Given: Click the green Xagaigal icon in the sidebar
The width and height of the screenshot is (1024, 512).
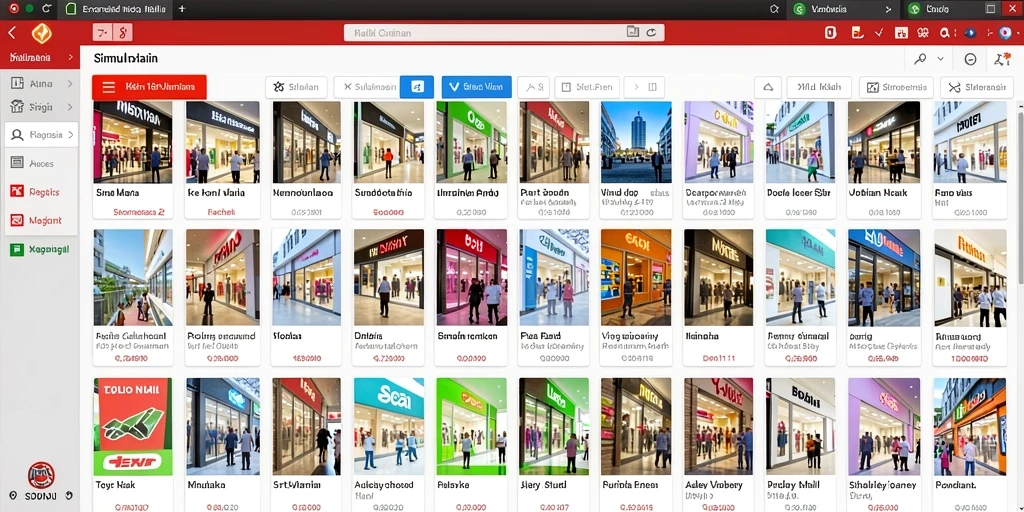Looking at the screenshot, I should pos(18,249).
